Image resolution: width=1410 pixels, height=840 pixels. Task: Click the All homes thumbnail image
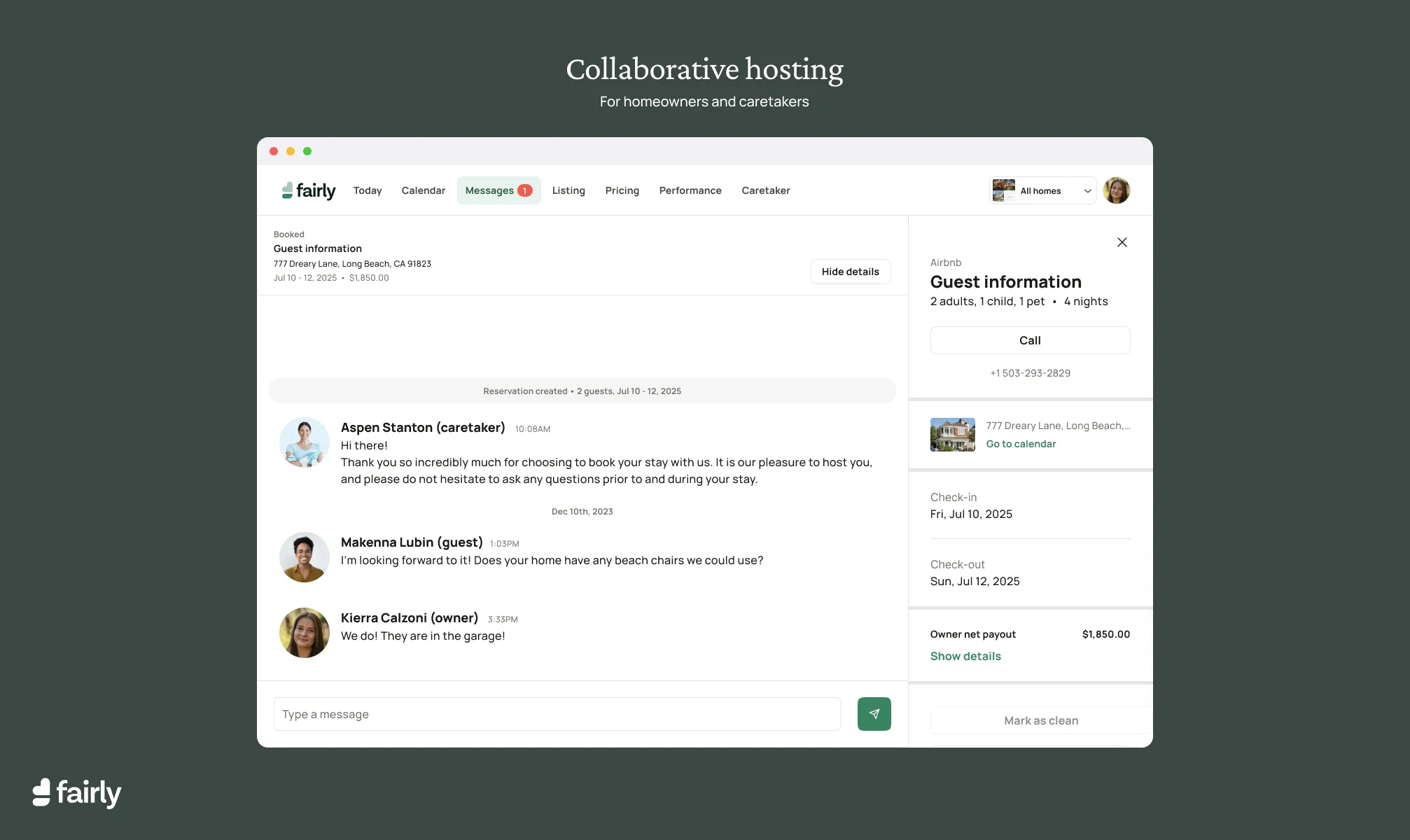pyautogui.click(x=1003, y=190)
